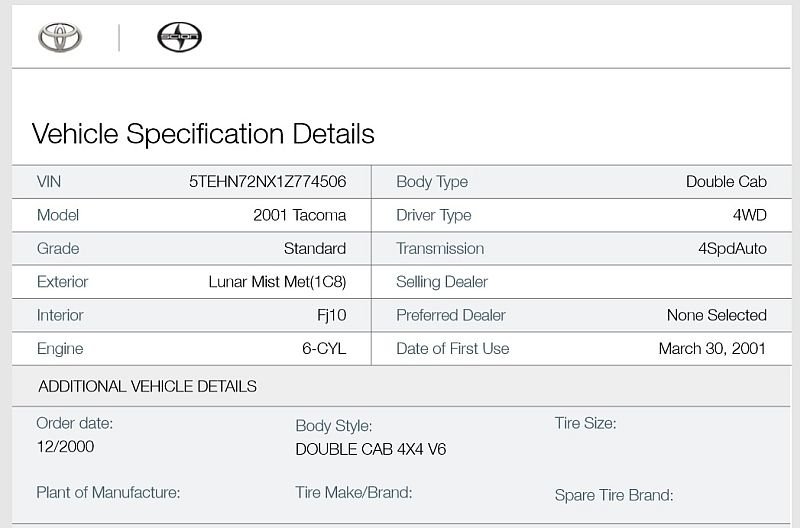800x528 pixels.
Task: Click the Lunar Mist Met(1C8) exterior color
Action: (x=278, y=282)
